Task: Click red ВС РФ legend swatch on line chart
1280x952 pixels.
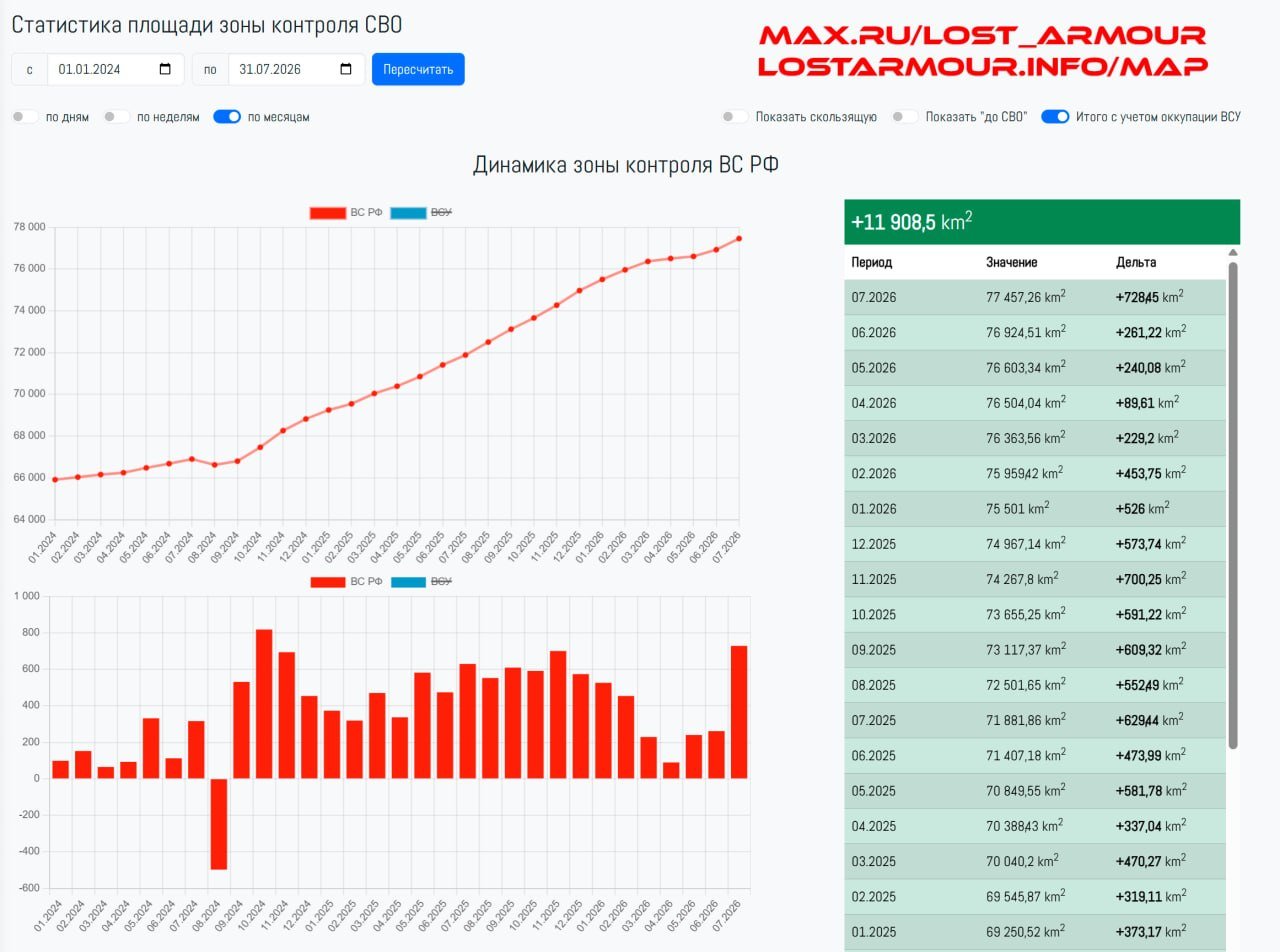Action: point(327,213)
